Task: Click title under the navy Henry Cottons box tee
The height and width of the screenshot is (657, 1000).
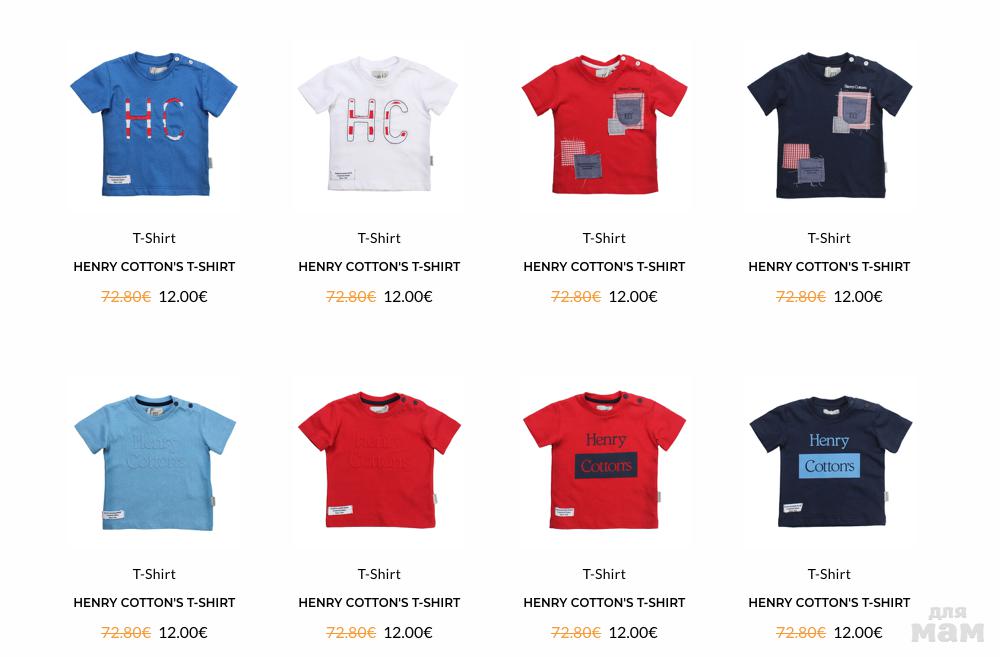Action: coord(829,603)
